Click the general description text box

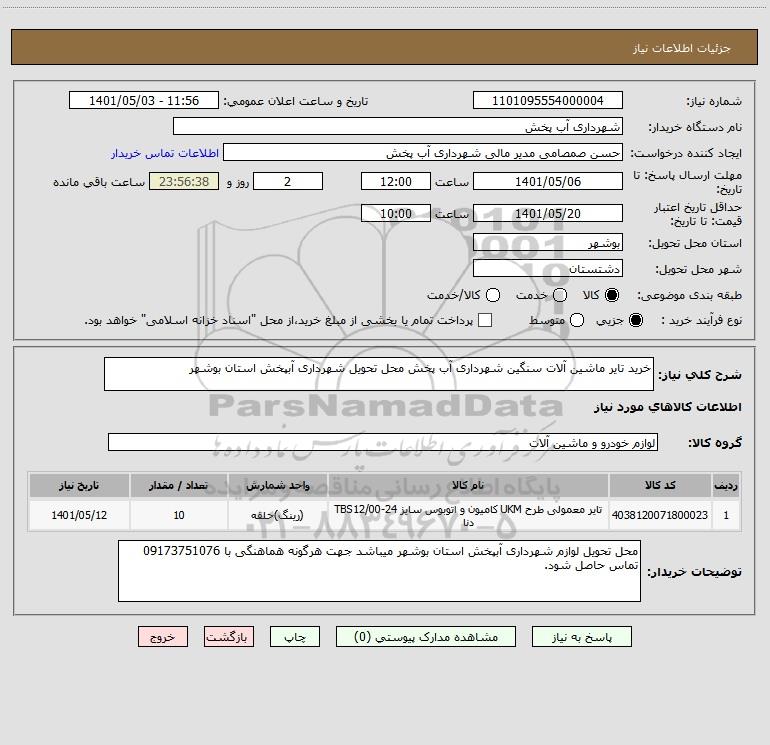click(379, 374)
